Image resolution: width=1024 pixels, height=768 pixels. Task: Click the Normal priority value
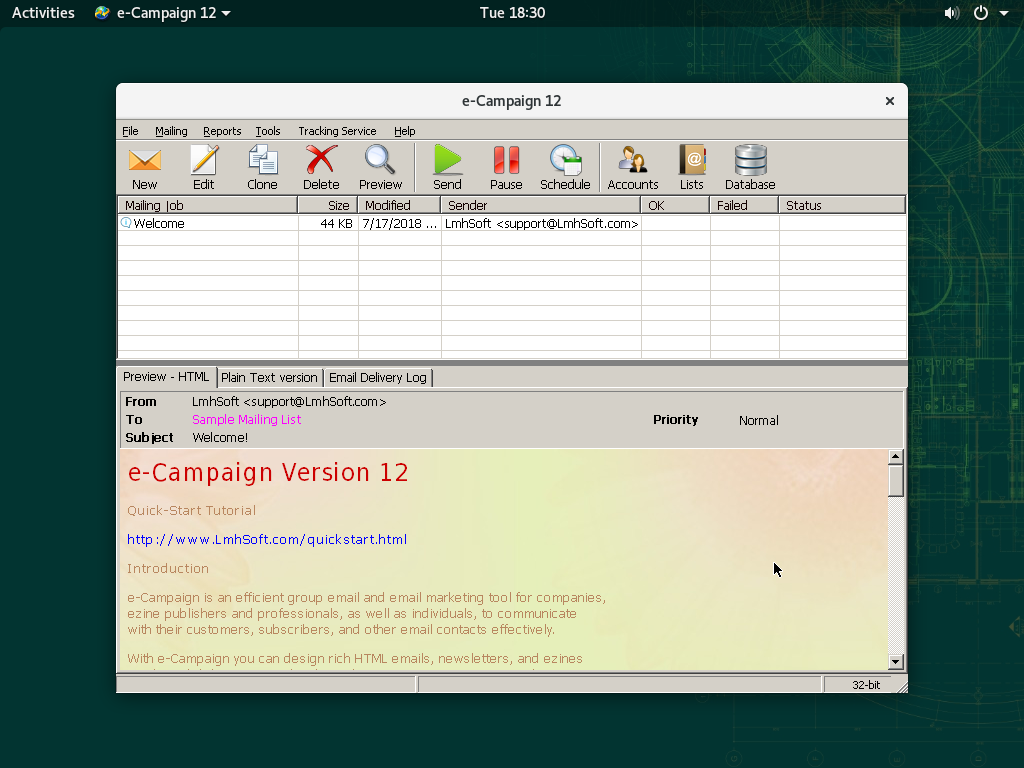(759, 421)
